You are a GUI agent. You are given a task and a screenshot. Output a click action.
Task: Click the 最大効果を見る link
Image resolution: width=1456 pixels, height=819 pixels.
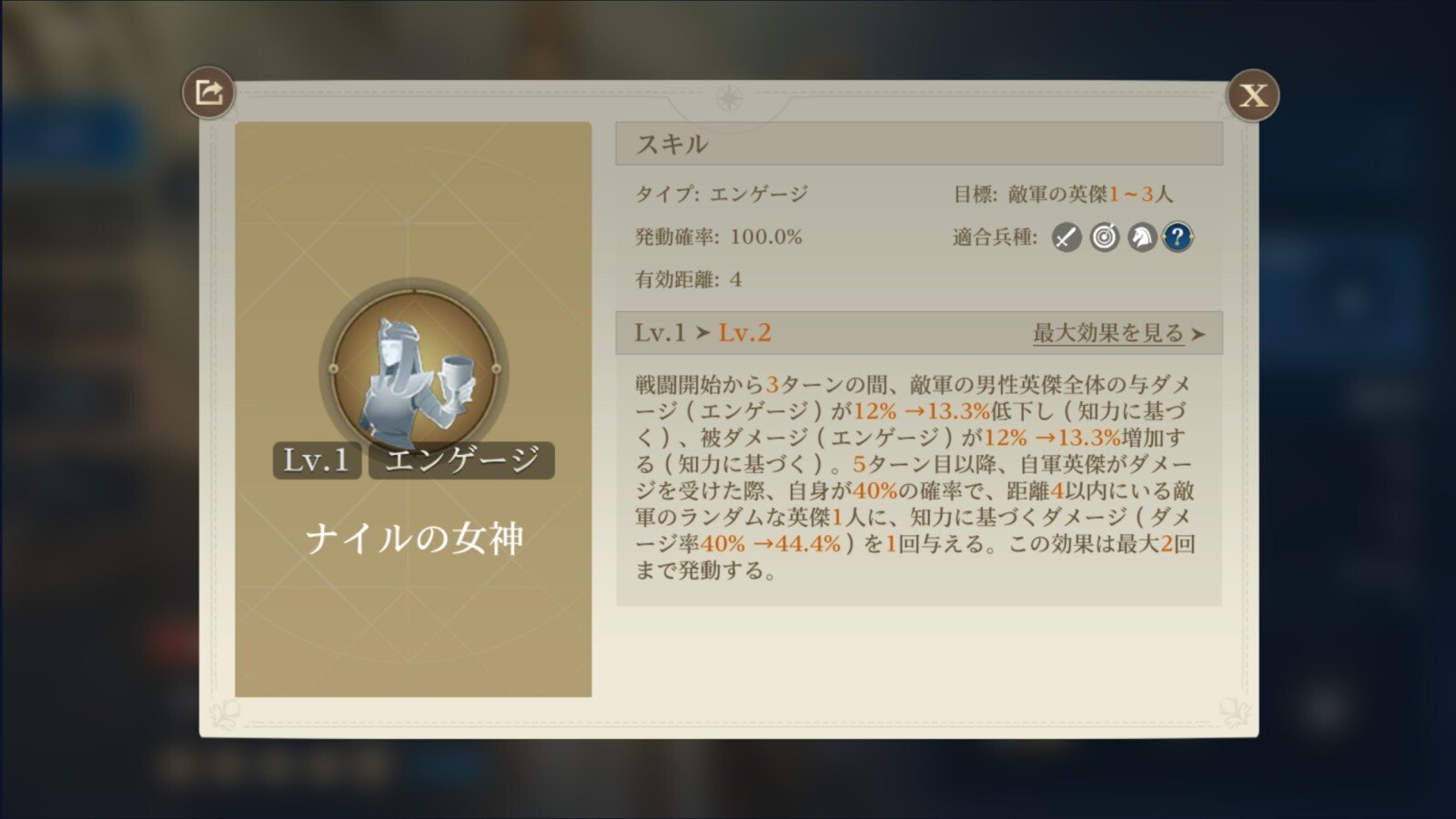point(1107,333)
